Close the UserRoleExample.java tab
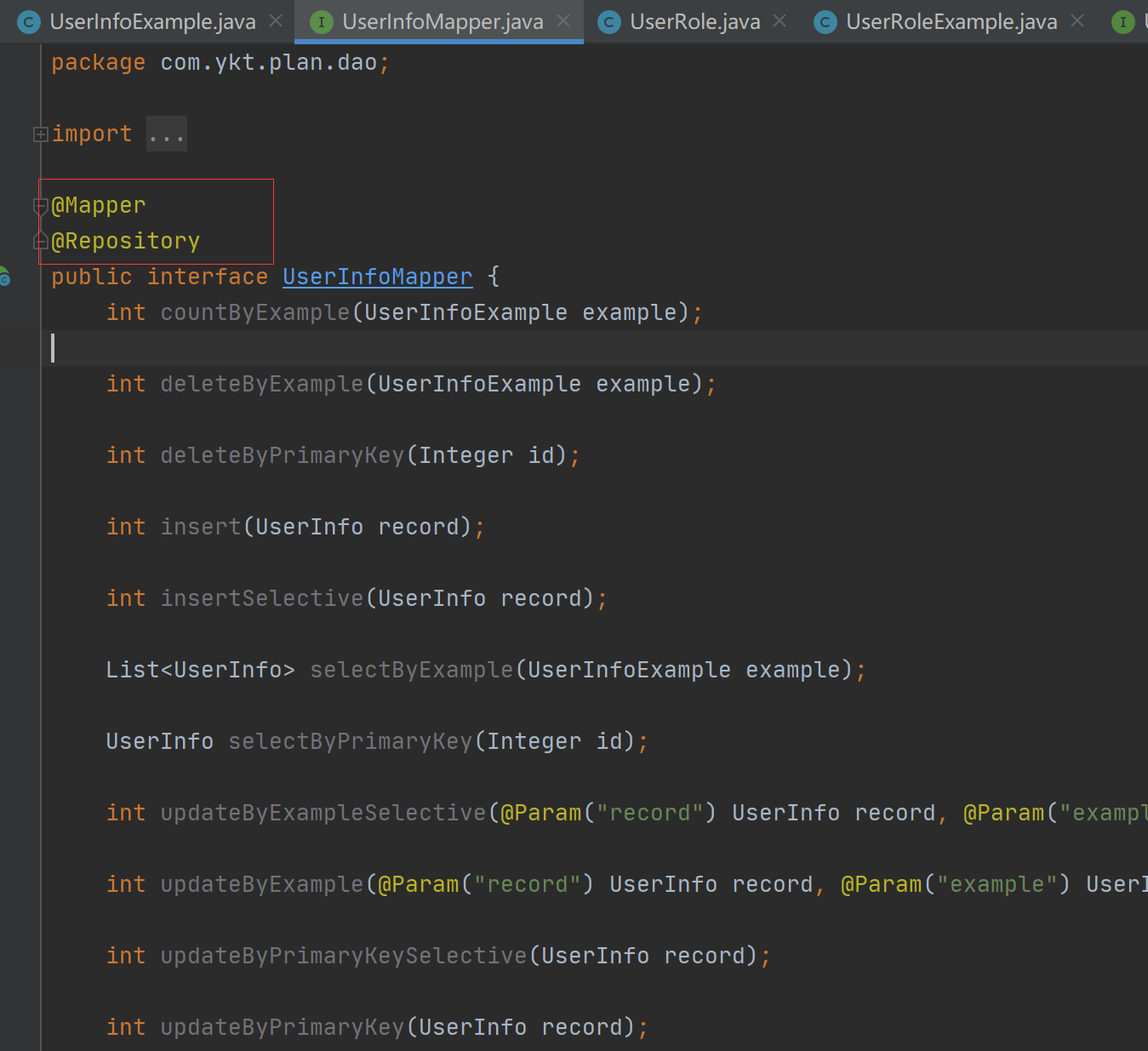 pos(1077,20)
